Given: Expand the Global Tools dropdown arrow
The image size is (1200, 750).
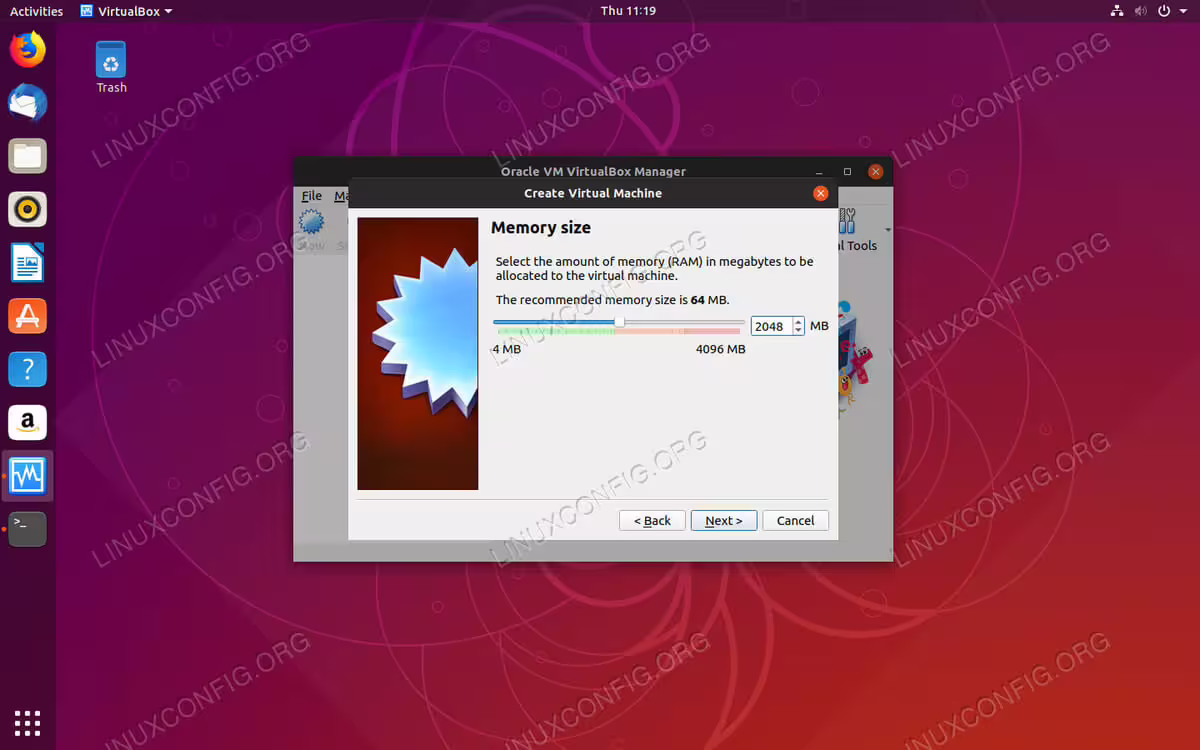Looking at the screenshot, I should point(888,230).
